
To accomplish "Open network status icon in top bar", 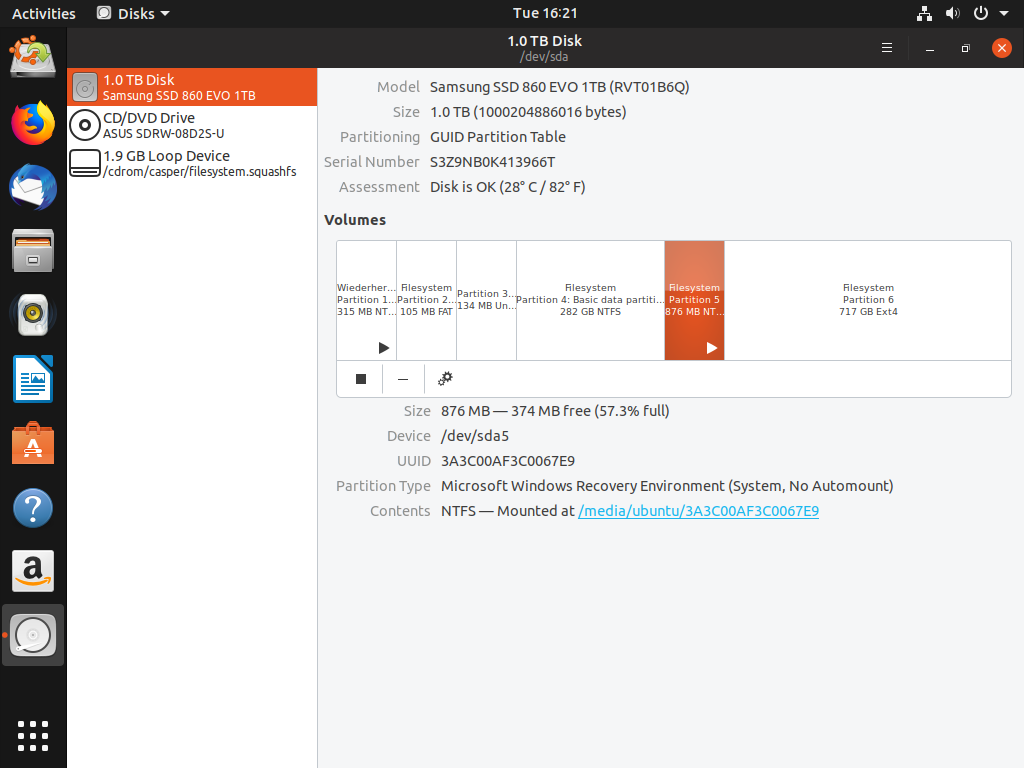I will coord(924,13).
